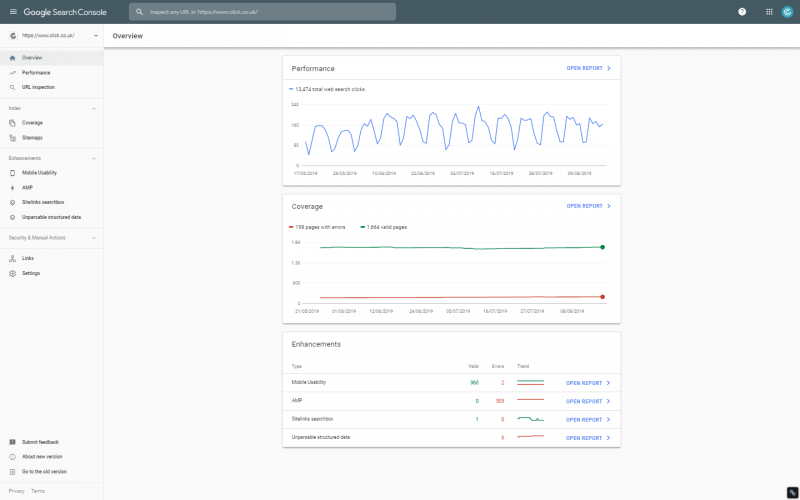Open the help question mark icon

tap(742, 12)
